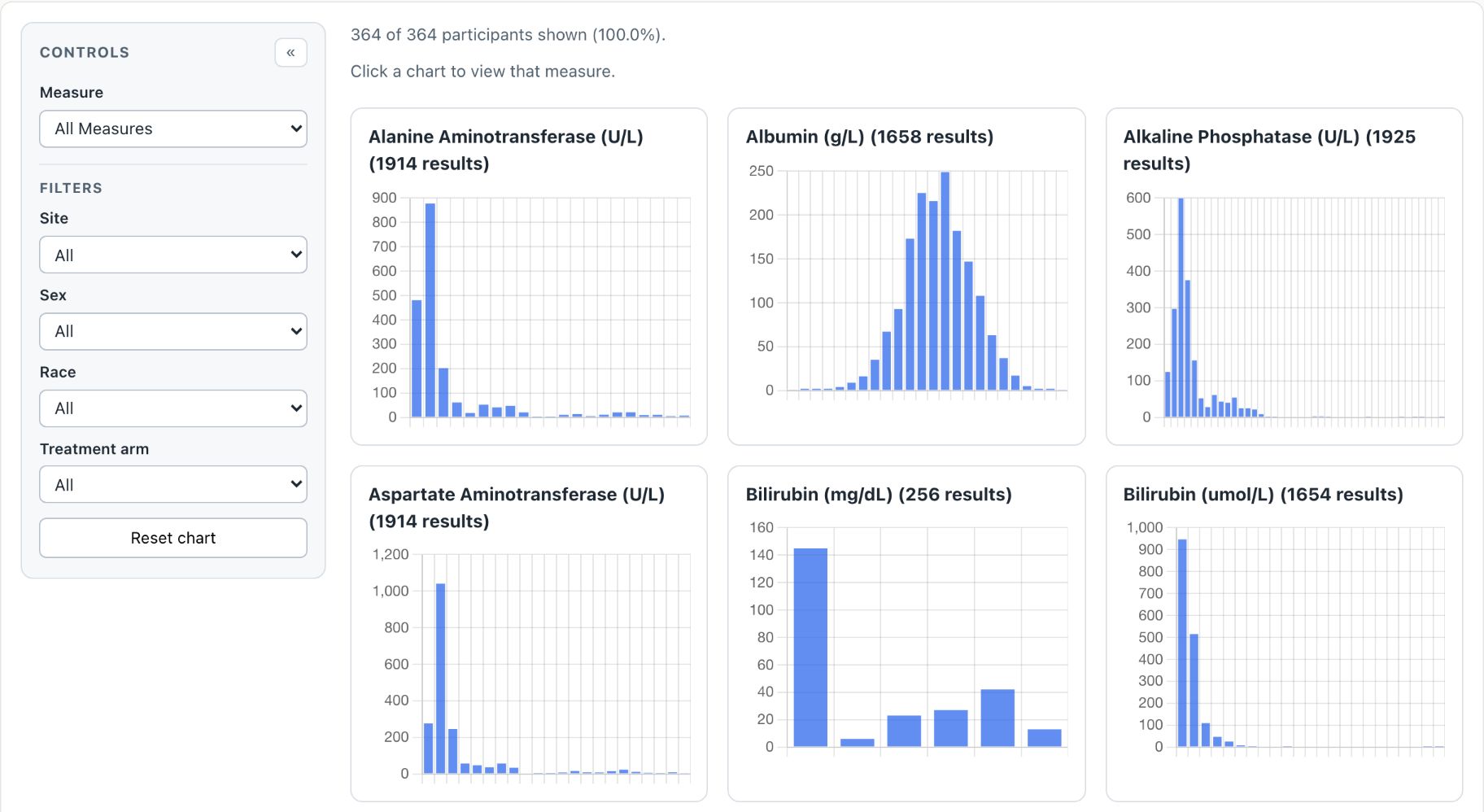Click the Reset chart button
This screenshot has height=812, width=1484.
(173, 538)
